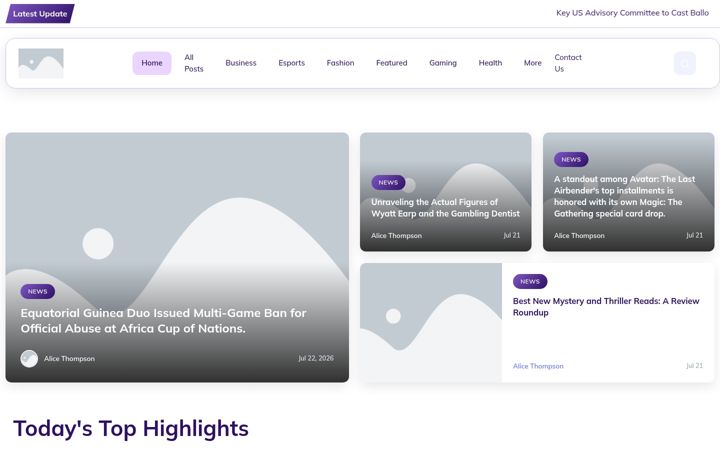Open the Avatar Magic: The Gathering article
720x450 pixels.
pyautogui.click(x=624, y=196)
